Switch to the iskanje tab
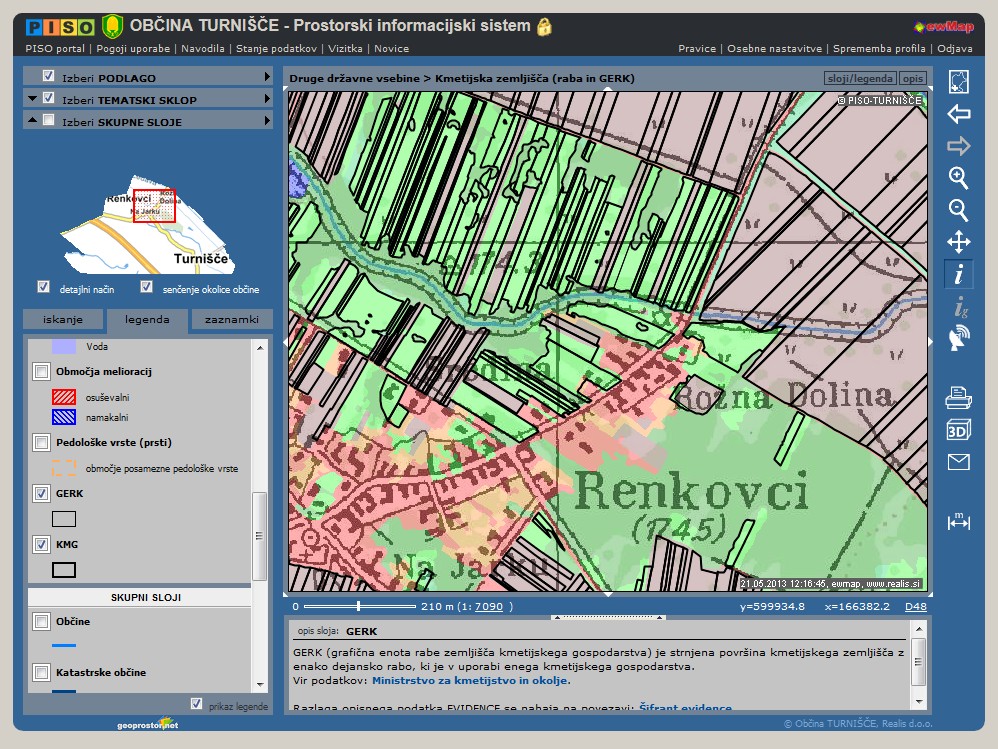Screen dimensions: 998x749 (x=63, y=320)
